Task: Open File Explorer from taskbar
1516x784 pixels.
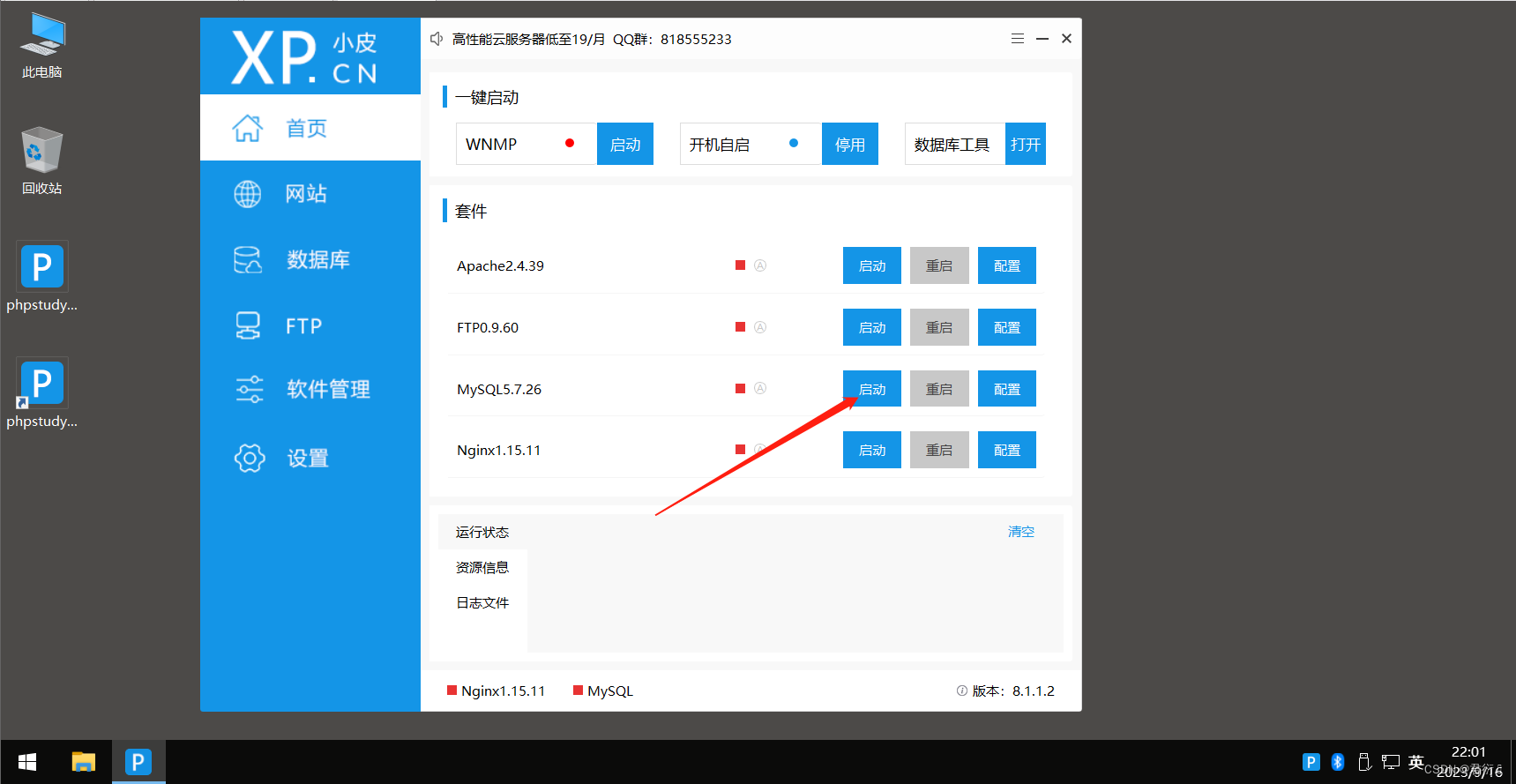Action: [x=84, y=762]
